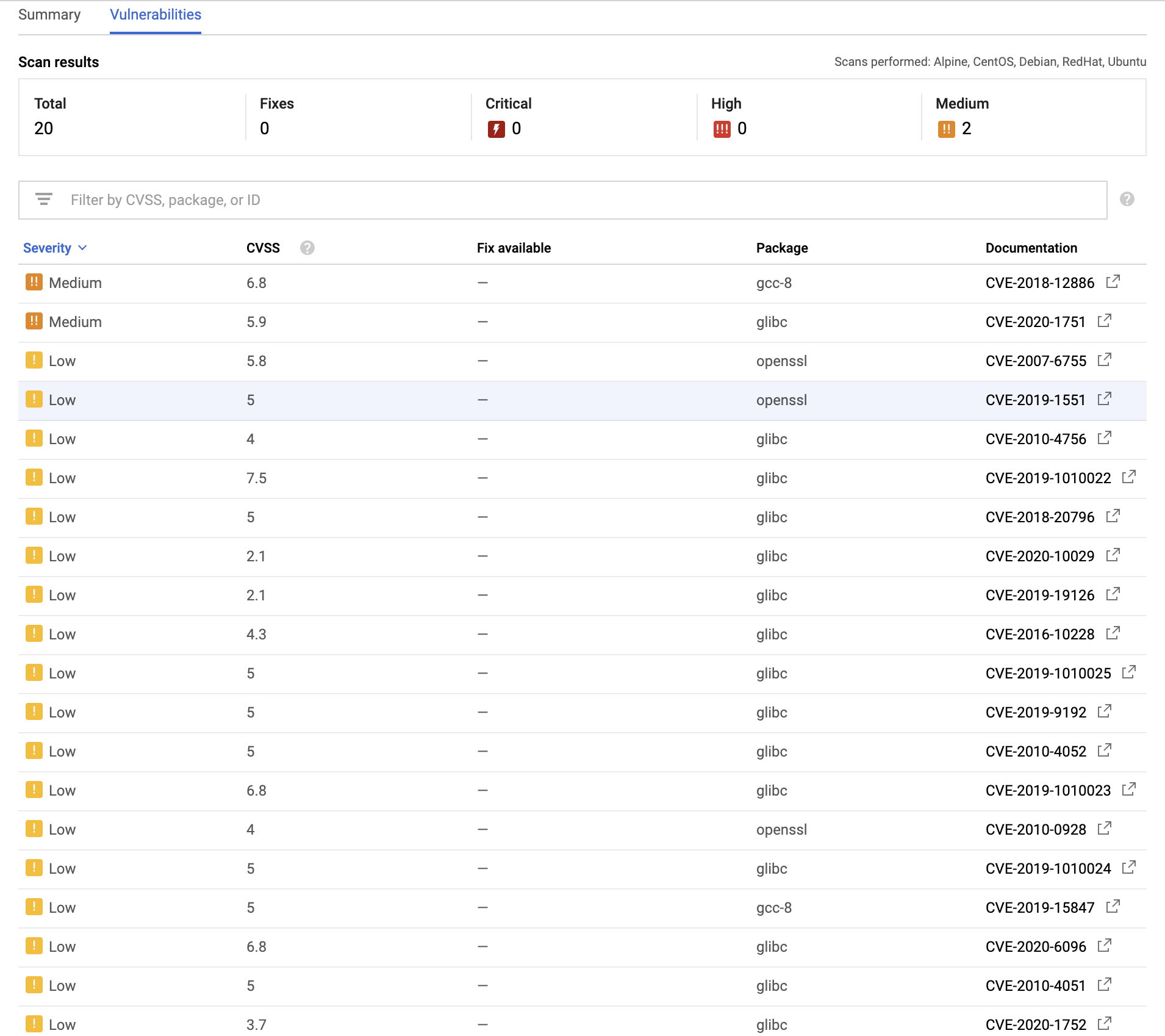The image size is (1165, 1036).
Task: Open external link icon for CVE-2019-1010022
Action: click(1129, 477)
